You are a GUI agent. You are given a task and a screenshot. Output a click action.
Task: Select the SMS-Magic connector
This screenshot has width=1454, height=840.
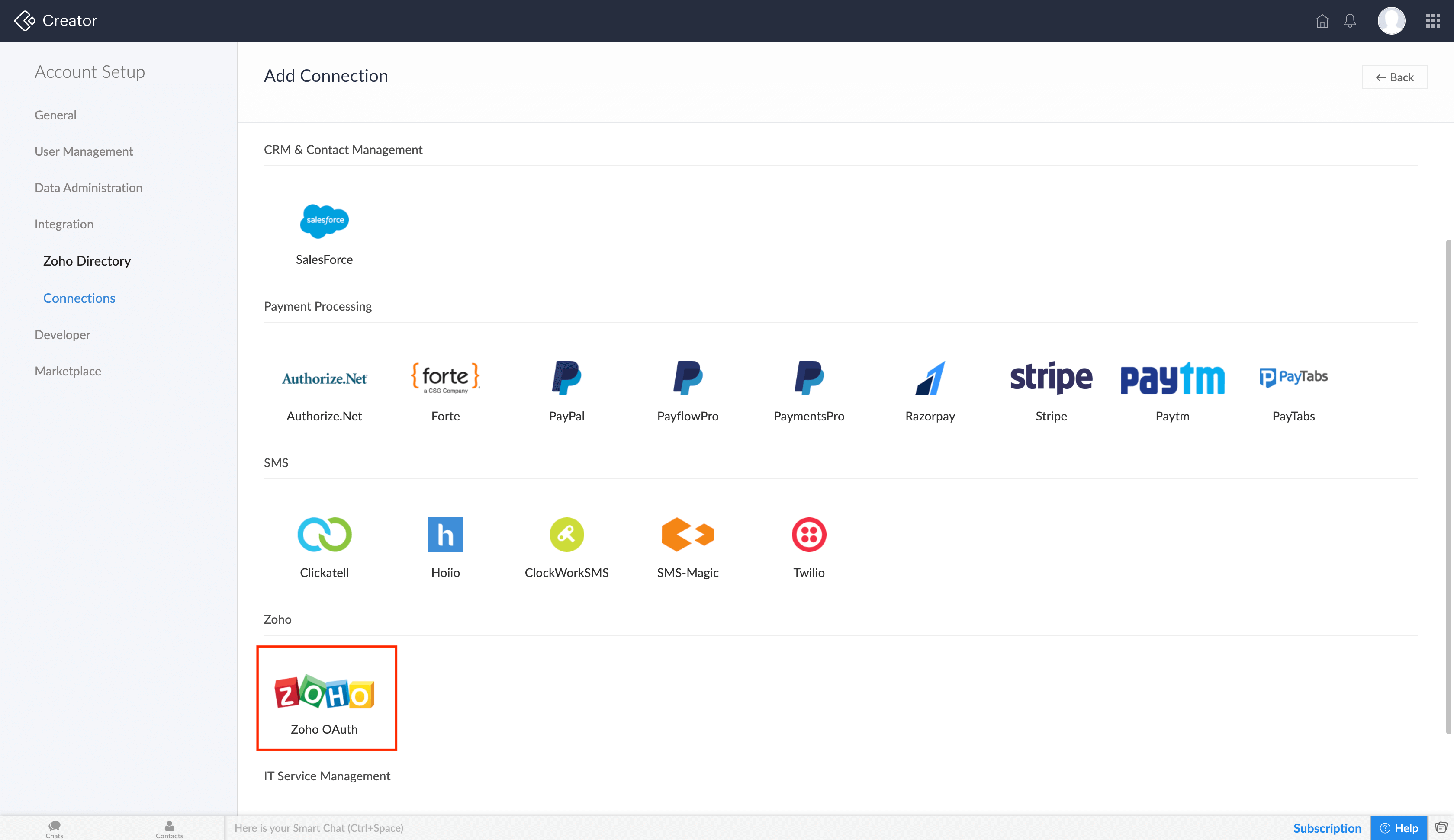point(688,548)
